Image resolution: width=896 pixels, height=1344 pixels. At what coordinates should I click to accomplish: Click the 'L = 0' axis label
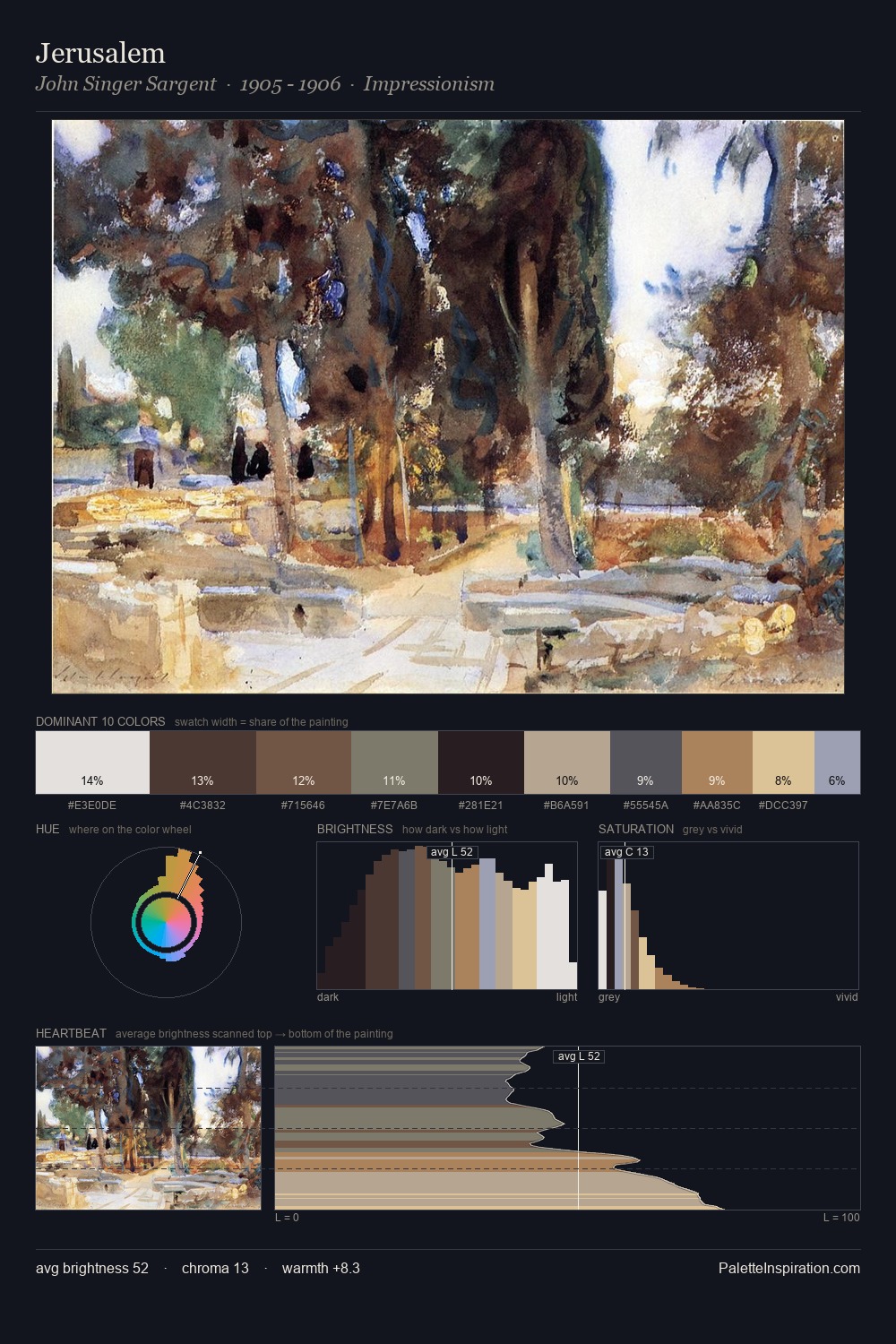tap(288, 1218)
